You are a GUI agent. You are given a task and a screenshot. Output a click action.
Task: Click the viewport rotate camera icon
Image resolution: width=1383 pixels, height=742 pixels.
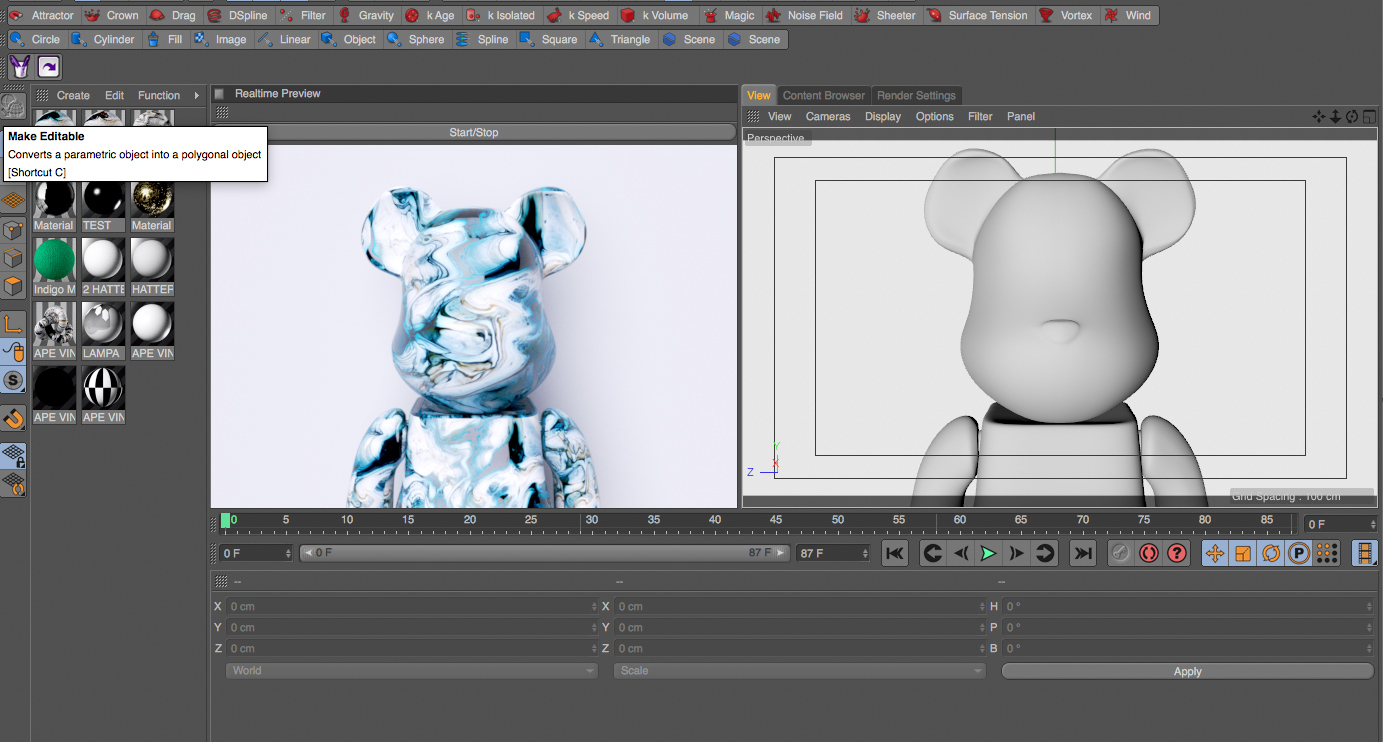[x=1352, y=117]
